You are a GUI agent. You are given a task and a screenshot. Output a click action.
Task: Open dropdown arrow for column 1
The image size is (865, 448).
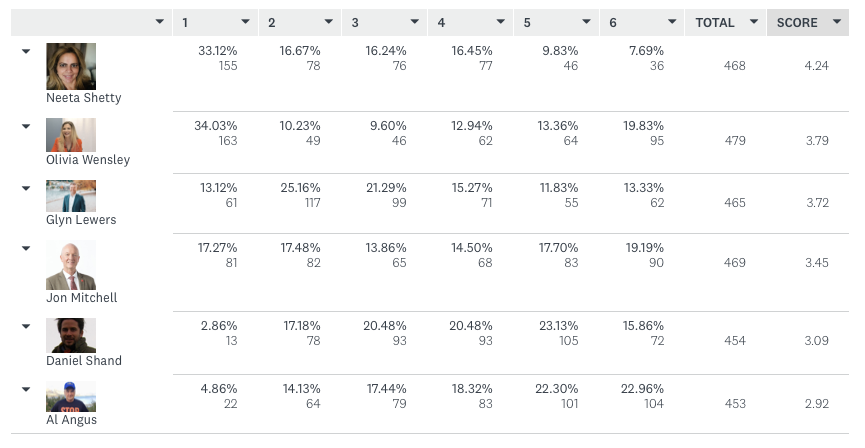[x=245, y=22]
